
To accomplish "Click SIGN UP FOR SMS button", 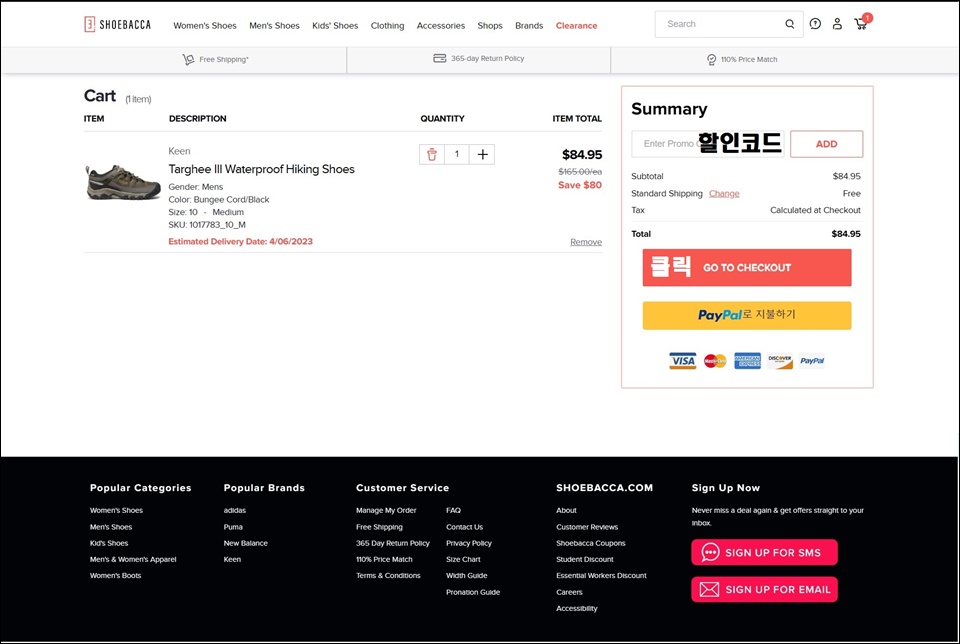I will (764, 553).
